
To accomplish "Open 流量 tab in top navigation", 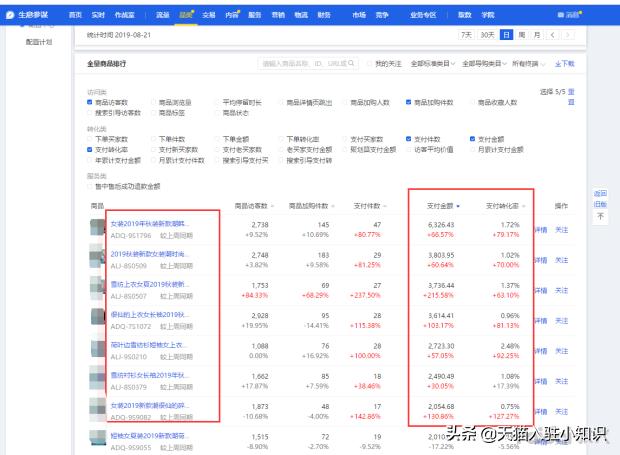I will 163,15.
